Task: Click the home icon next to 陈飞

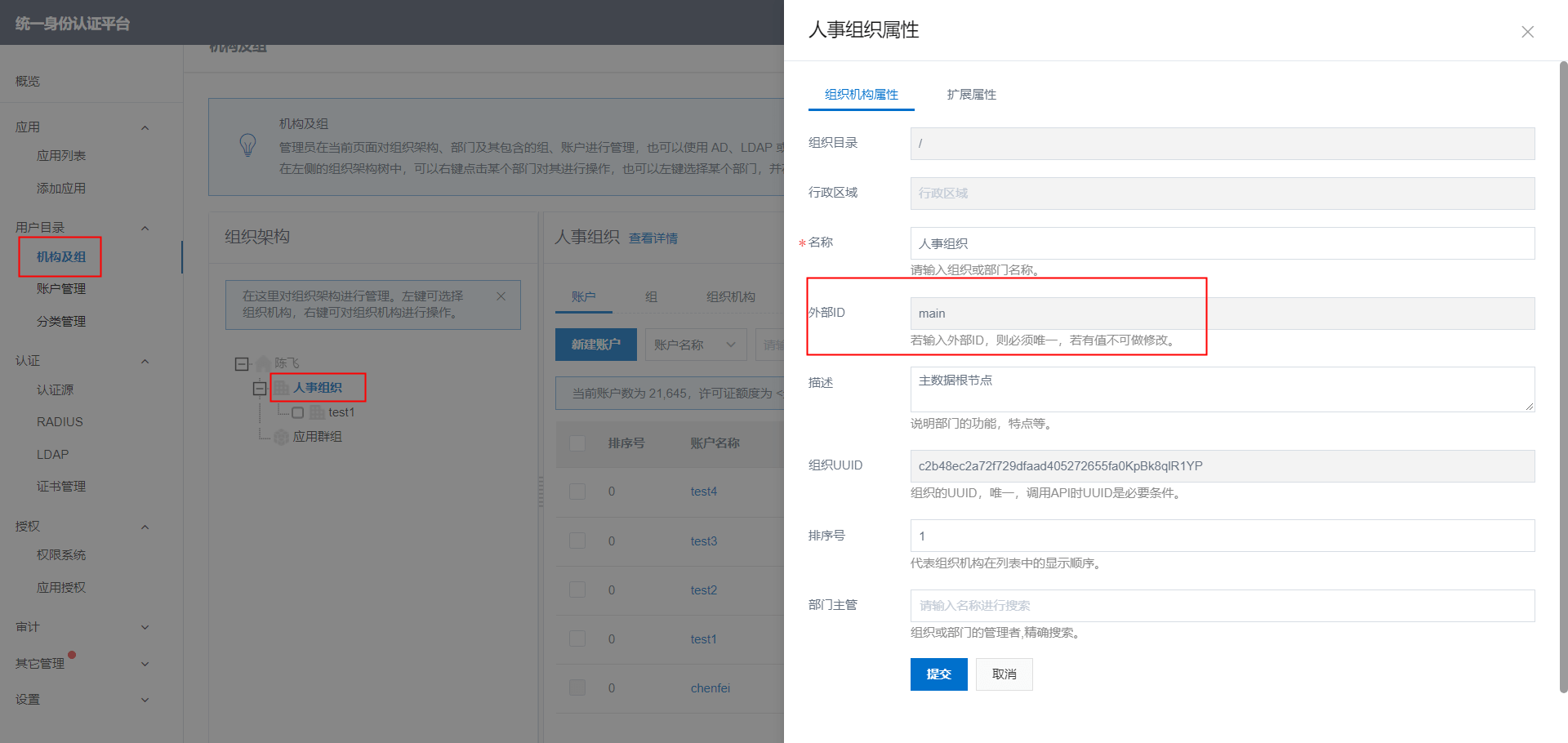Action: click(x=263, y=363)
